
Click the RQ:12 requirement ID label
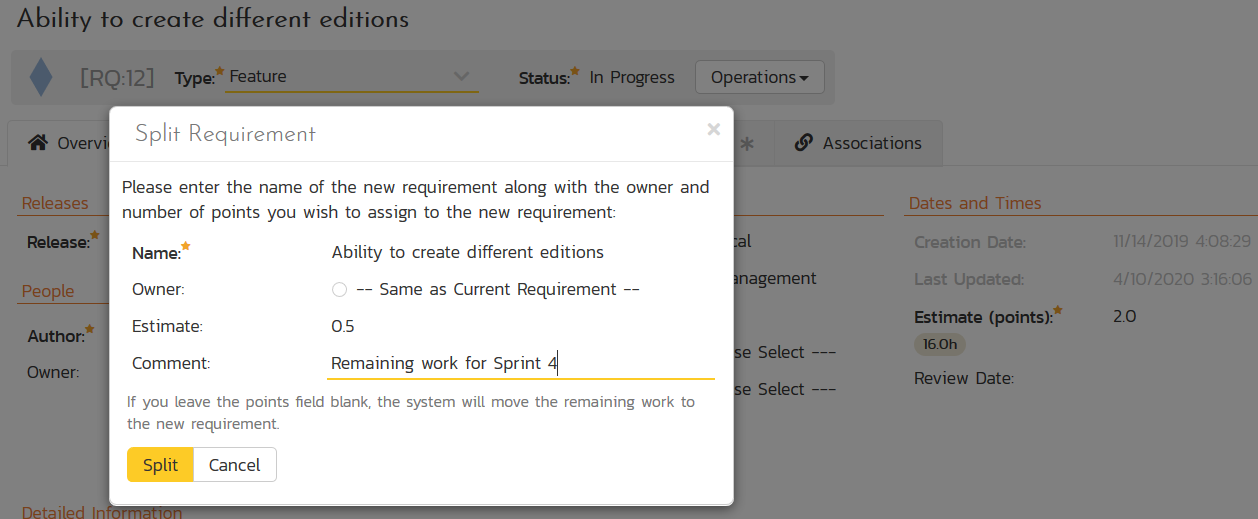pos(117,77)
